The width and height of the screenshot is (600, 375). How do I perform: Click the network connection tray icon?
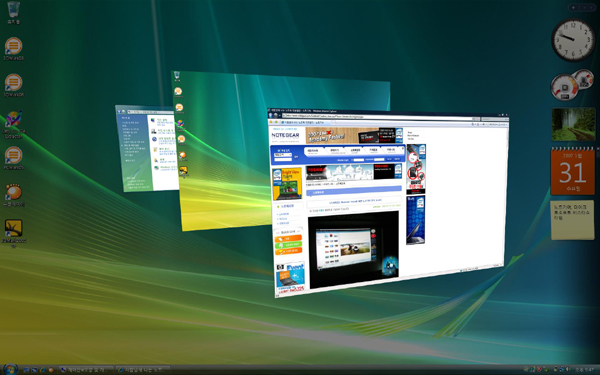(562, 369)
